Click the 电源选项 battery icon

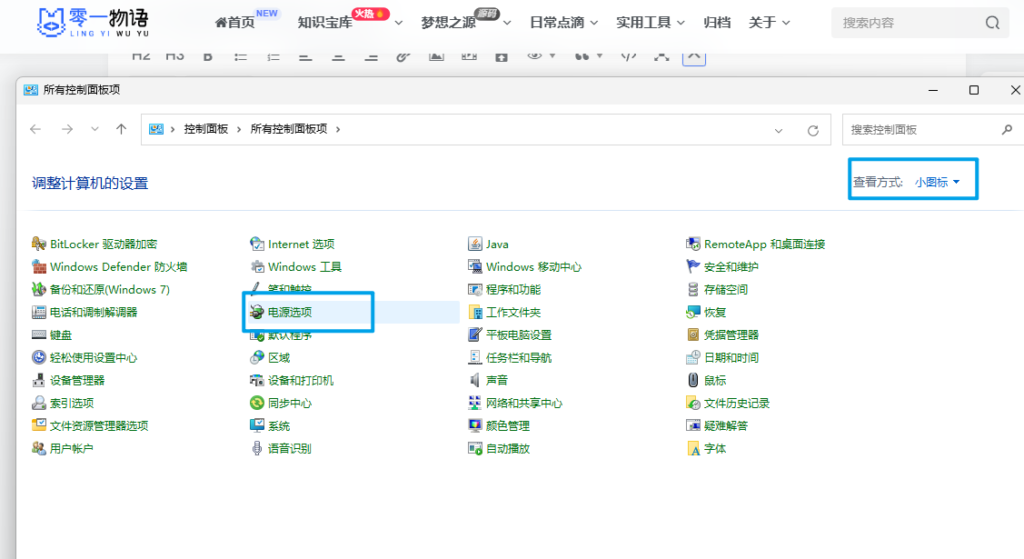click(x=257, y=312)
